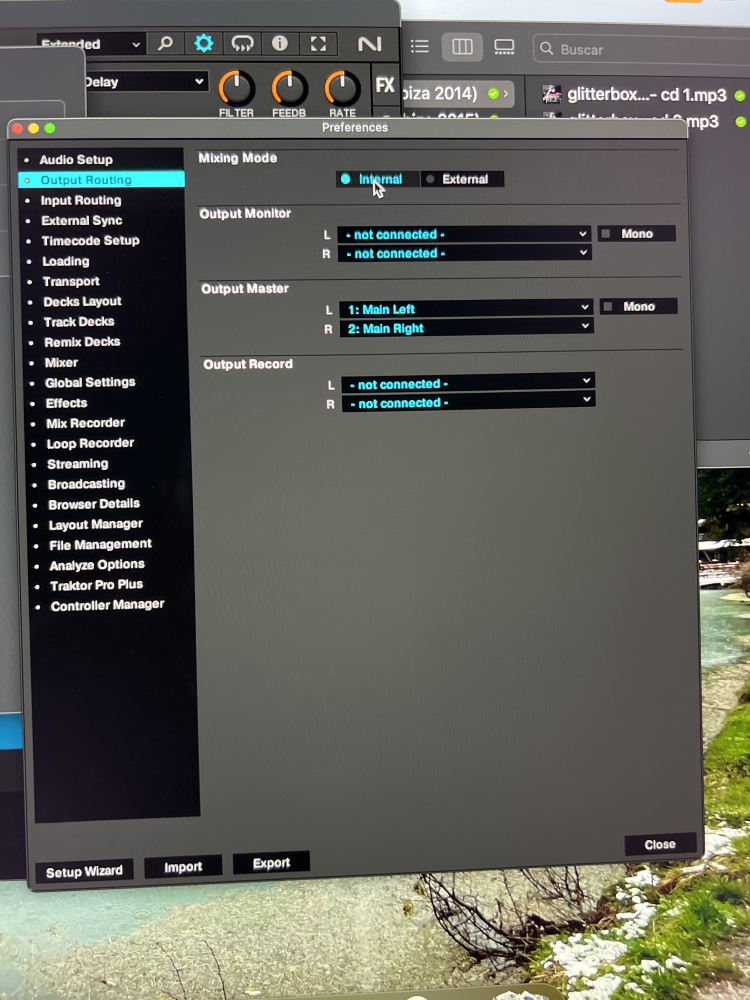Select glitterbox cd 1.mp3 file in Finder
Image resolution: width=750 pixels, height=1000 pixels.
tap(645, 94)
